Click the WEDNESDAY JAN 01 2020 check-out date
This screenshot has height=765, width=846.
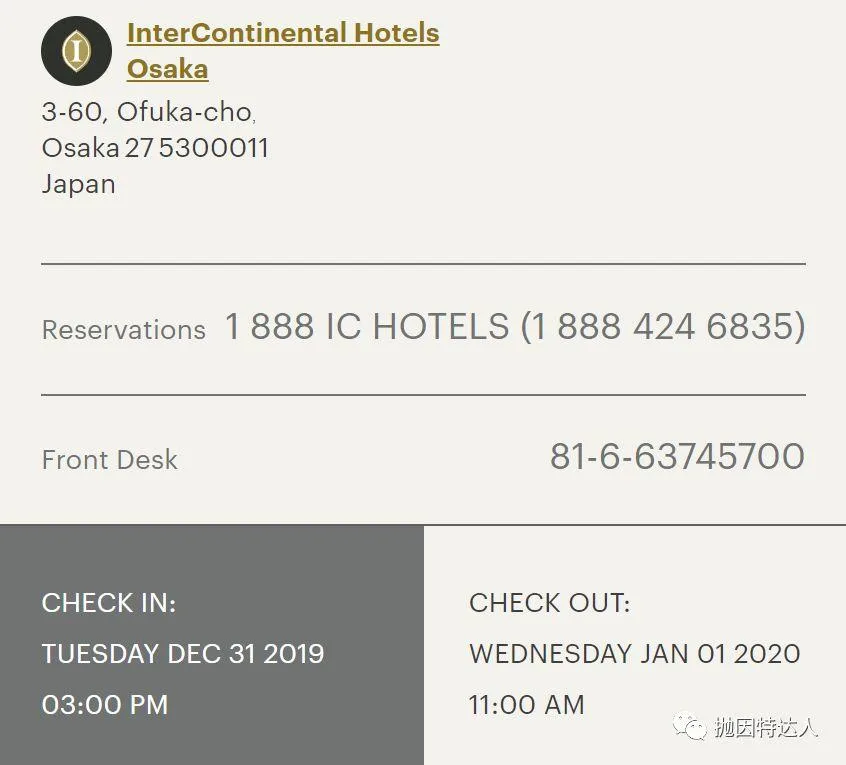pyautogui.click(x=635, y=653)
